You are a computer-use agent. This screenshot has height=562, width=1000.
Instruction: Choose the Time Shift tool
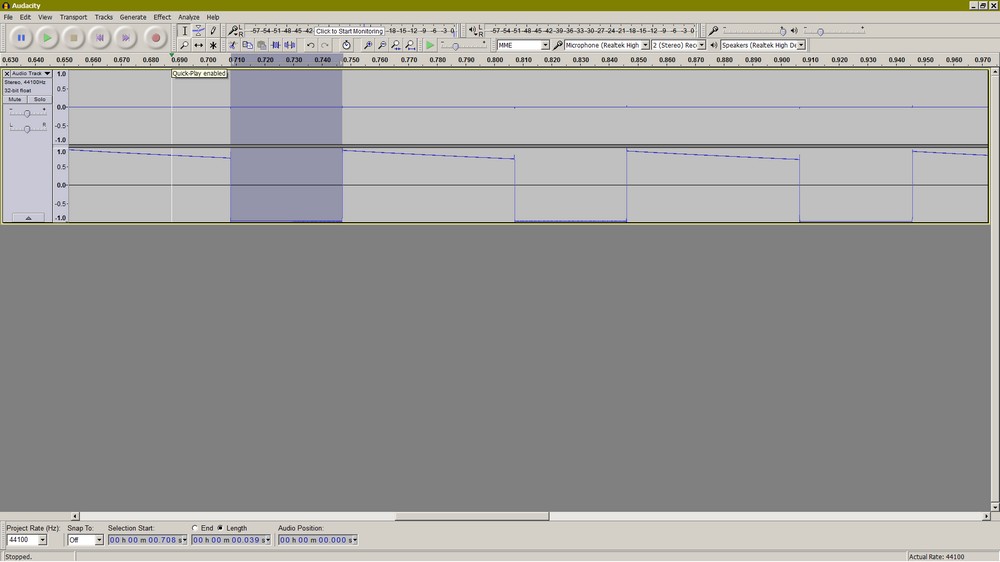[198, 45]
